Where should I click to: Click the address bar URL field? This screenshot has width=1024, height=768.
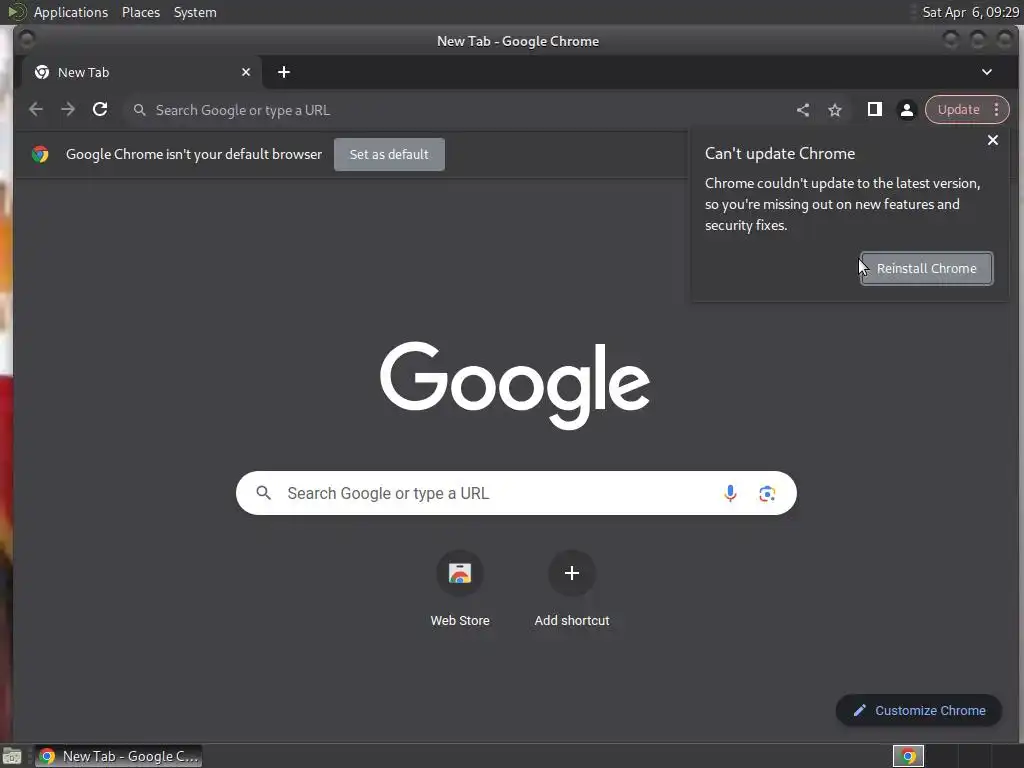[457, 110]
